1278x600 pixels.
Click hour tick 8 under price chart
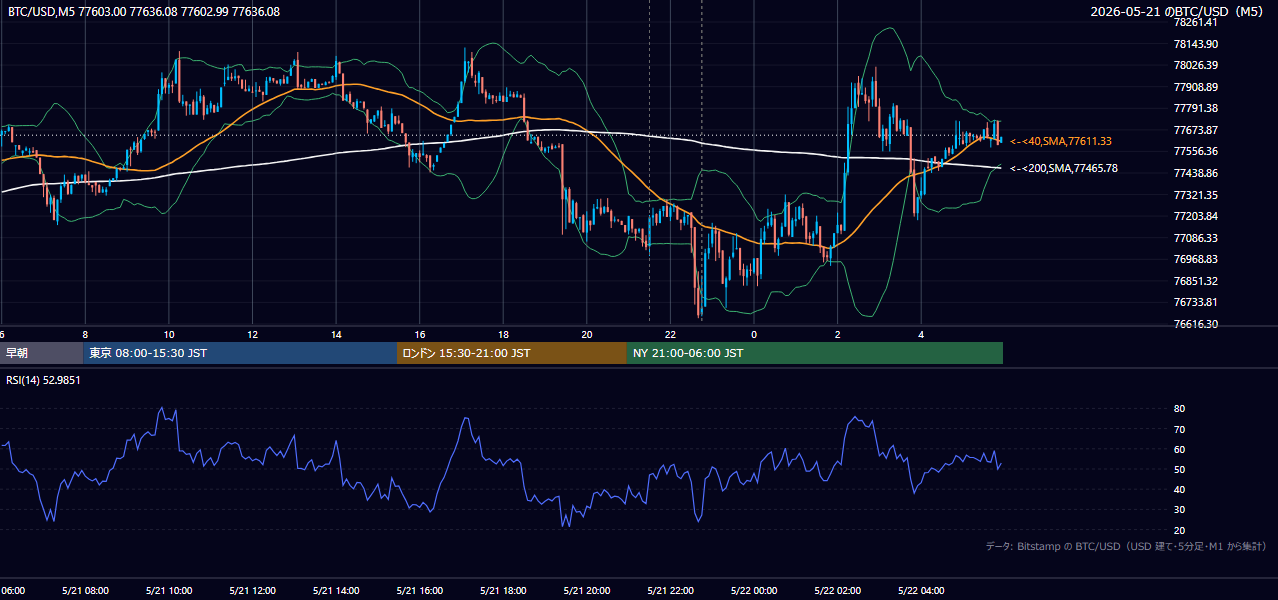[85, 334]
